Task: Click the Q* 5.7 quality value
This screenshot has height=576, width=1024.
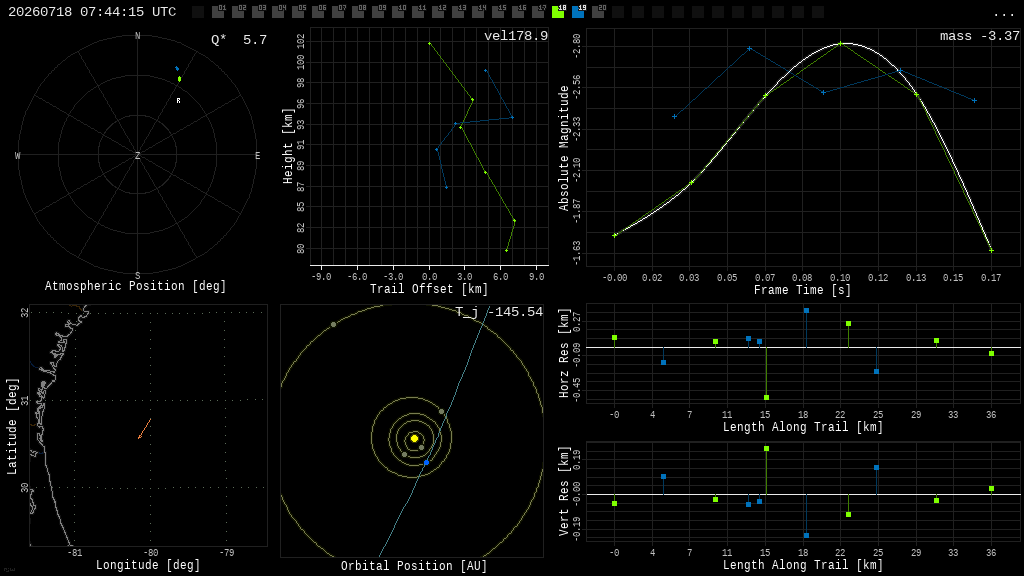Action: point(239,40)
